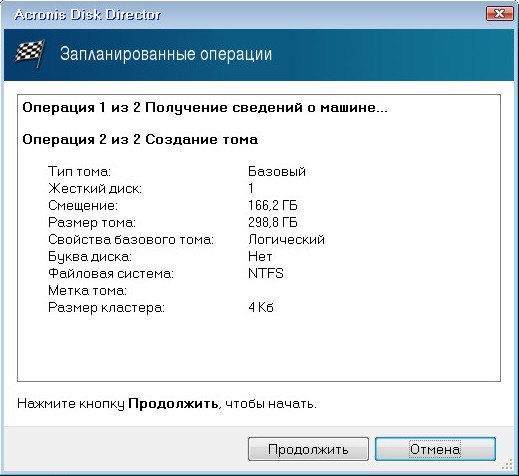The image size is (519, 476).
Task: Click the 'Нажмите кнопку Продолжить' hint text
Action: 167,404
